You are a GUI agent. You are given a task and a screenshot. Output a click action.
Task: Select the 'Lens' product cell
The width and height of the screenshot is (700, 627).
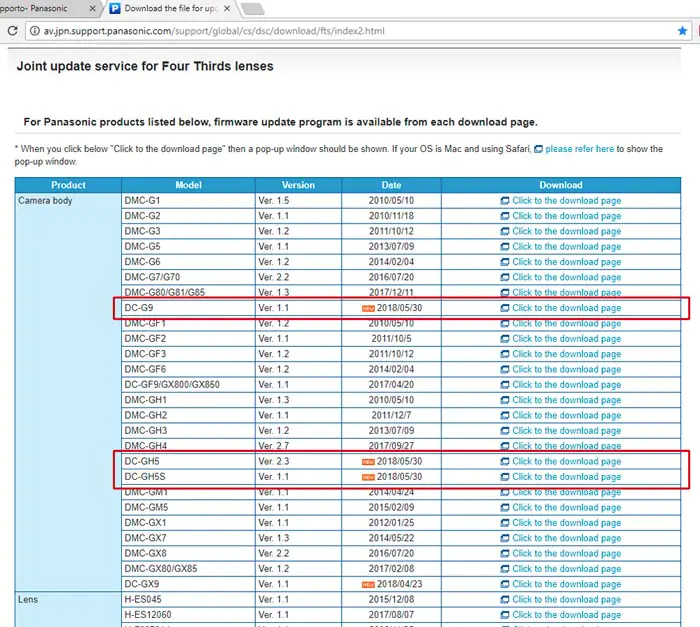[x=68, y=609]
